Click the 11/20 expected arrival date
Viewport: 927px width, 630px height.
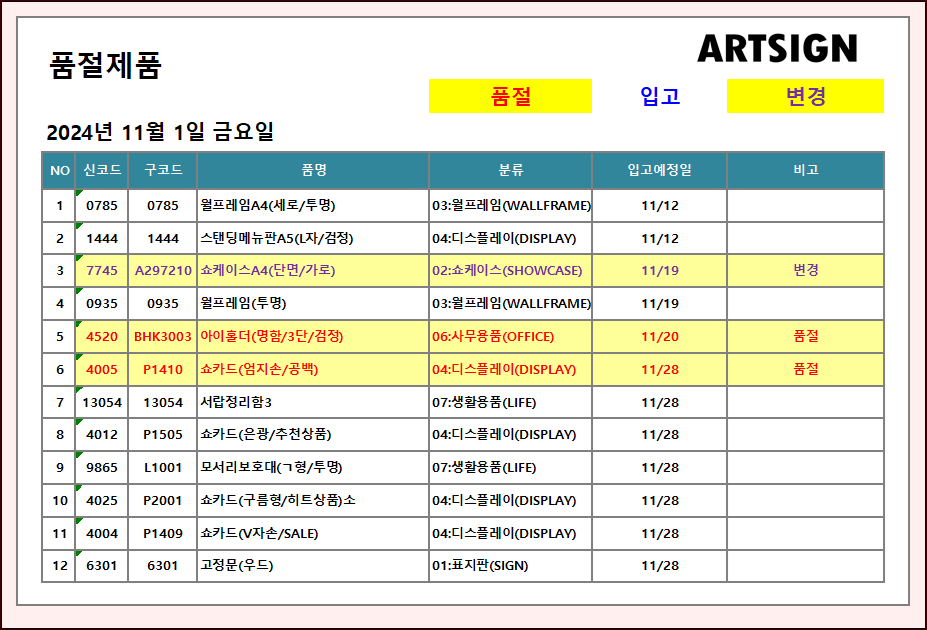659,336
